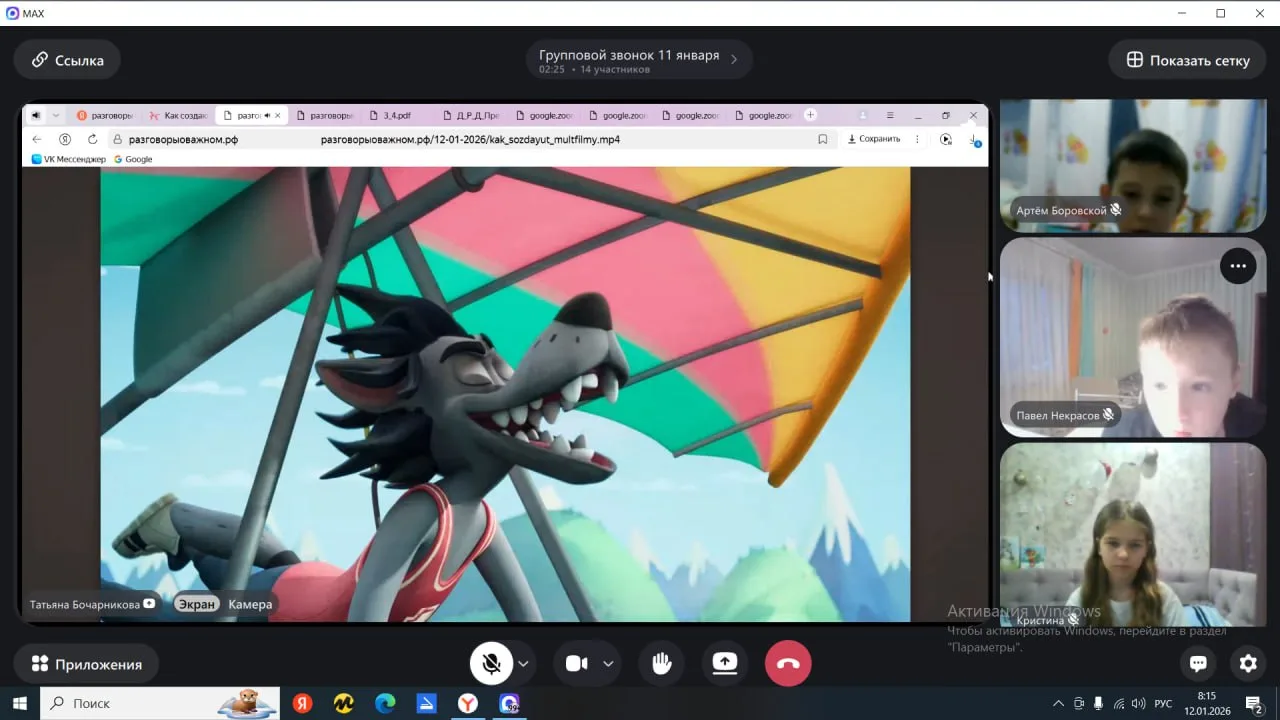This screenshot has height=720, width=1280.
Task: Open three-dot menu on Павел Некрасов's video
Action: (x=1238, y=266)
